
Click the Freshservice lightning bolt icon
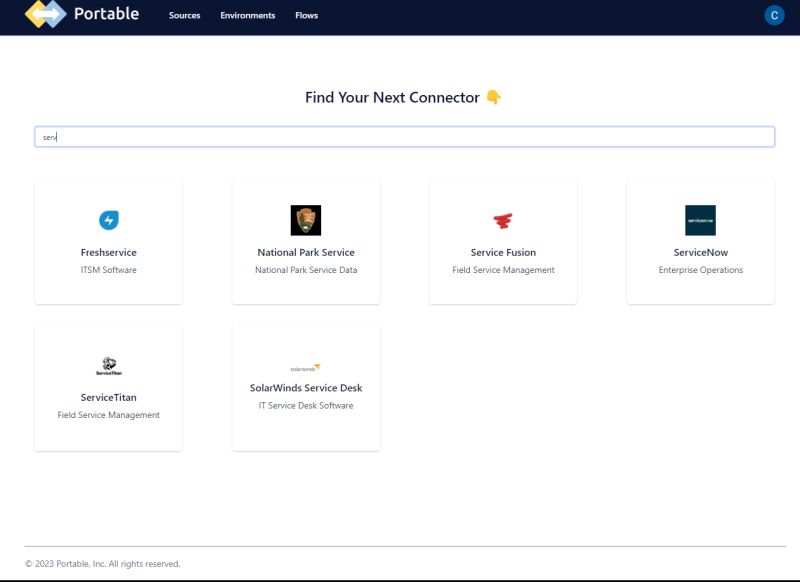pos(108,220)
